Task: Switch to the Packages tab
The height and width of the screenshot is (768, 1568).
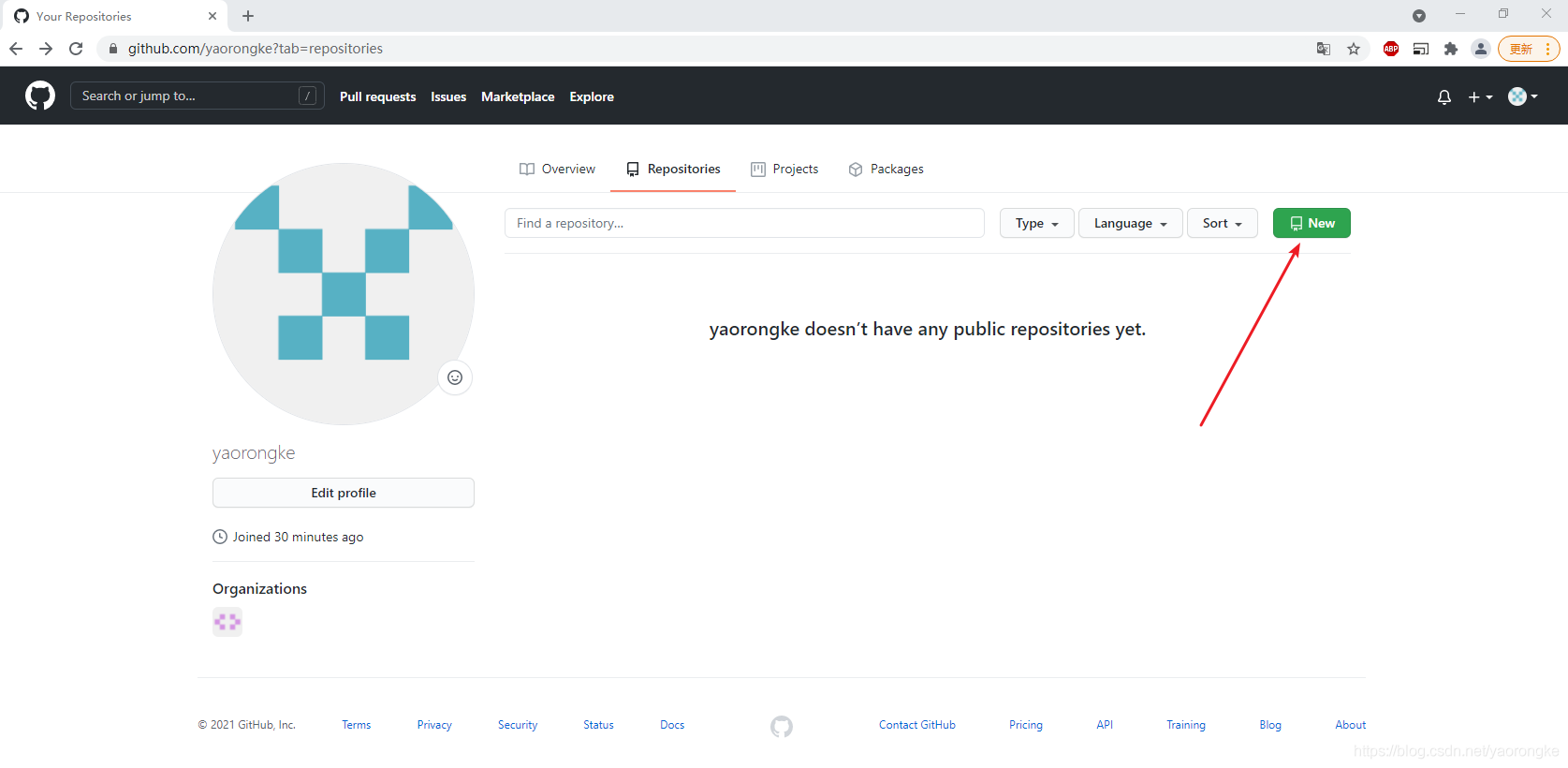Action: tap(886, 169)
